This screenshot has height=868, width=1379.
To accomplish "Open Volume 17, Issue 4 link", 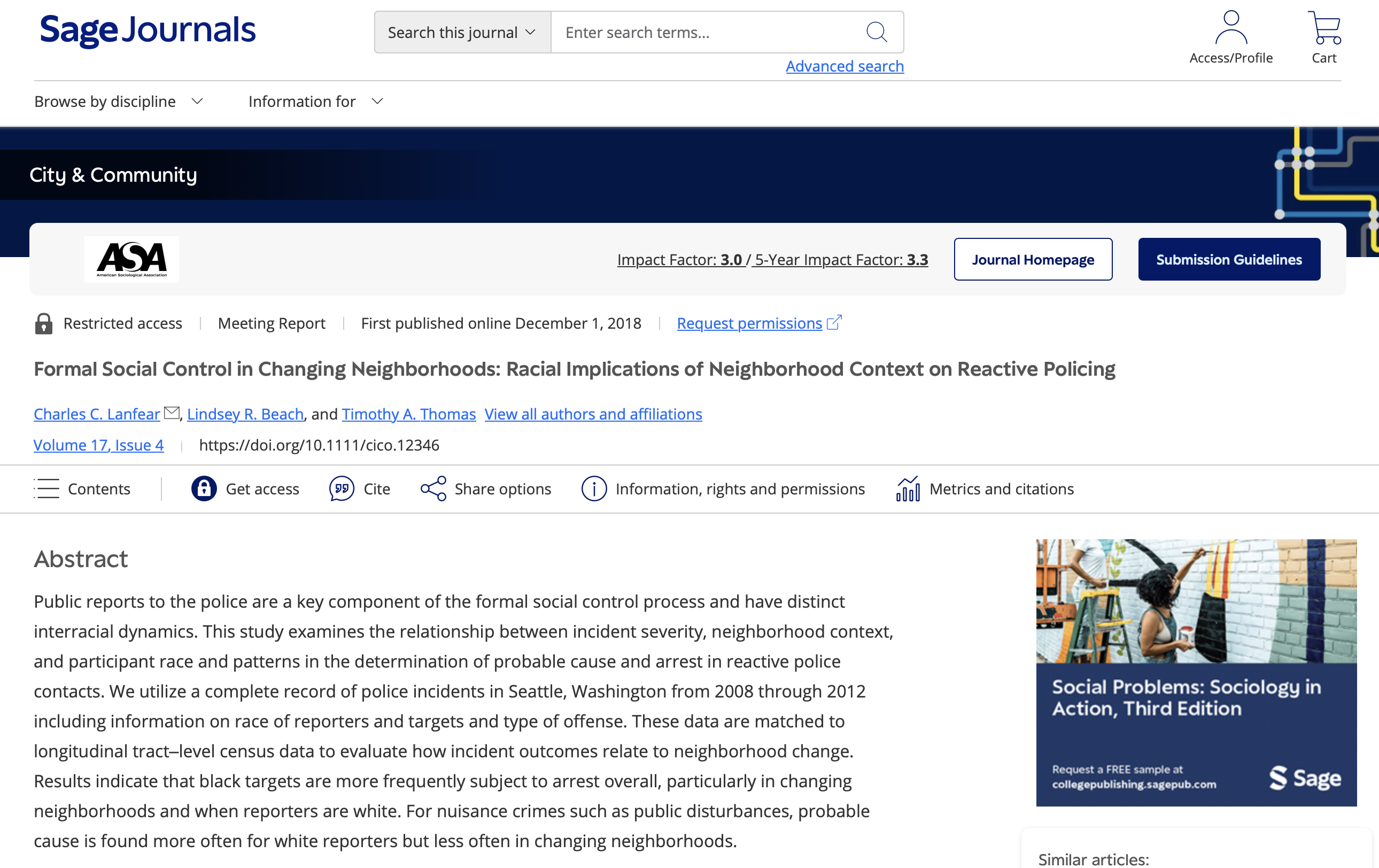I will pyautogui.click(x=98, y=445).
